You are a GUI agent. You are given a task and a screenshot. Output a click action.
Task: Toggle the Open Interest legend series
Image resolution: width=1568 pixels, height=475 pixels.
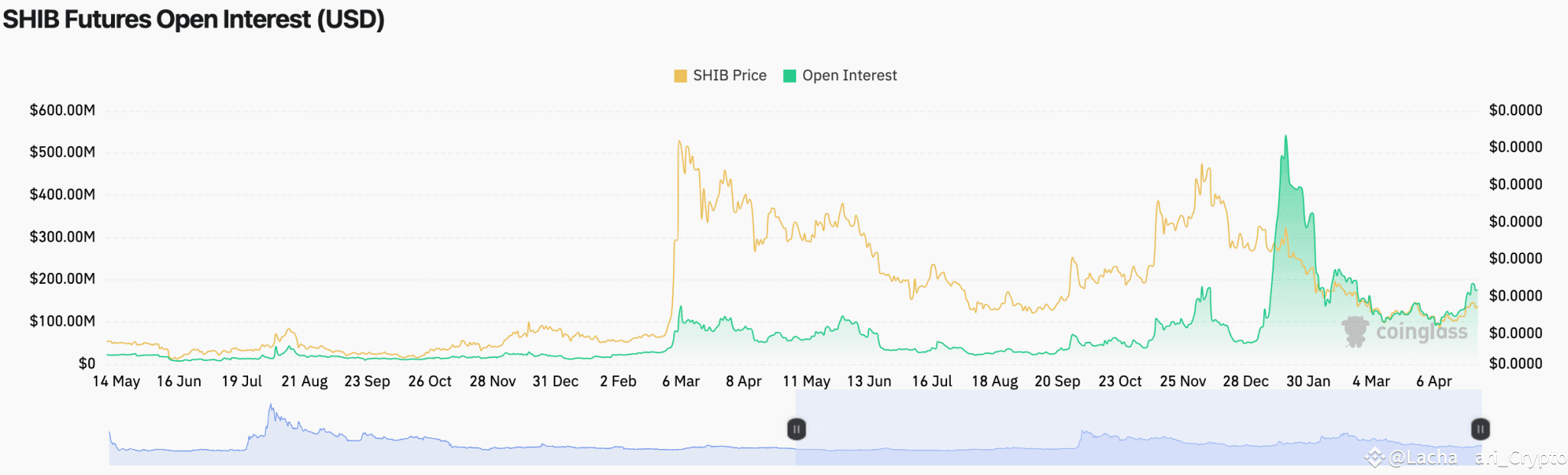(x=841, y=76)
